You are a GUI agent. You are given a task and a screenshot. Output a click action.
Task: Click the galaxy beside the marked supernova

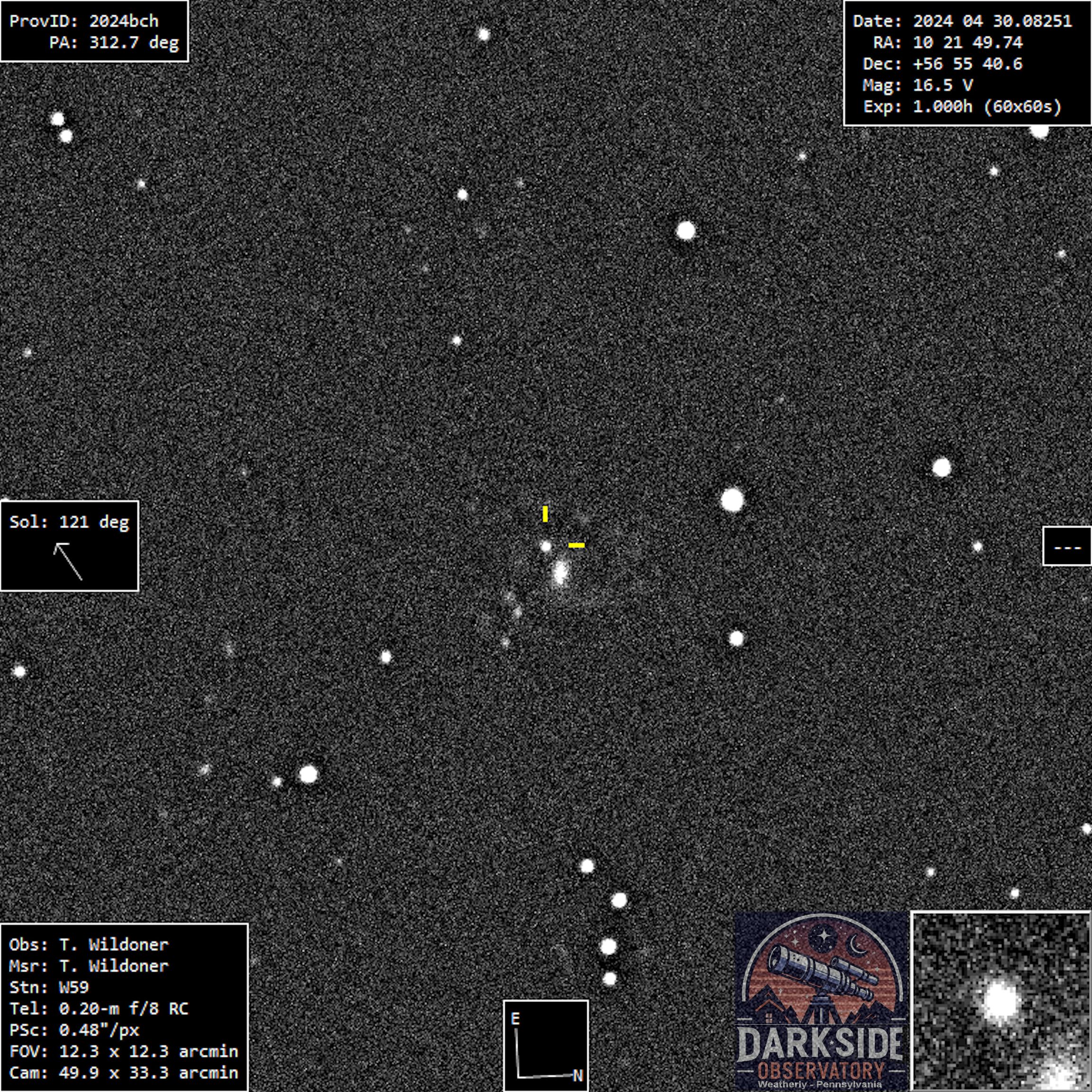click(560, 573)
